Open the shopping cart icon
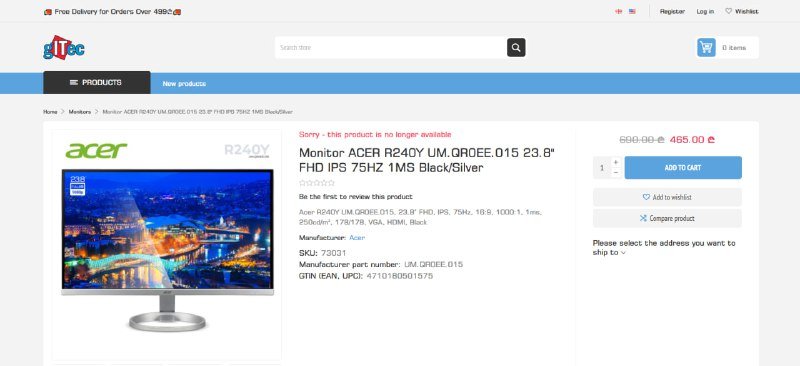This screenshot has height=366, width=800. tap(706, 47)
